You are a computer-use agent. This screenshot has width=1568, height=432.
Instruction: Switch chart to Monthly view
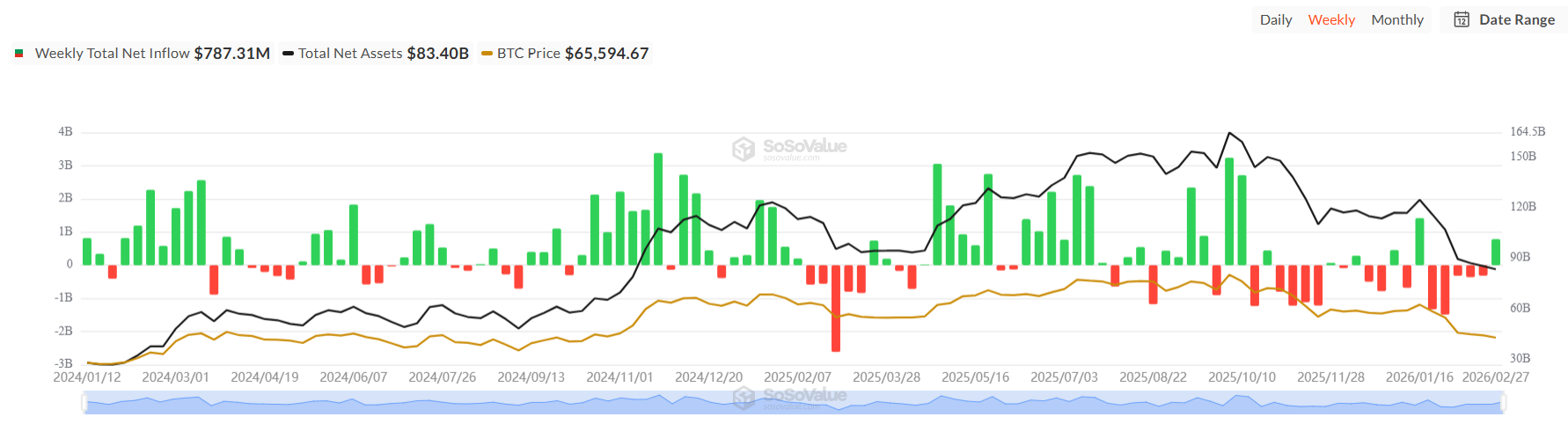pyautogui.click(x=1397, y=19)
